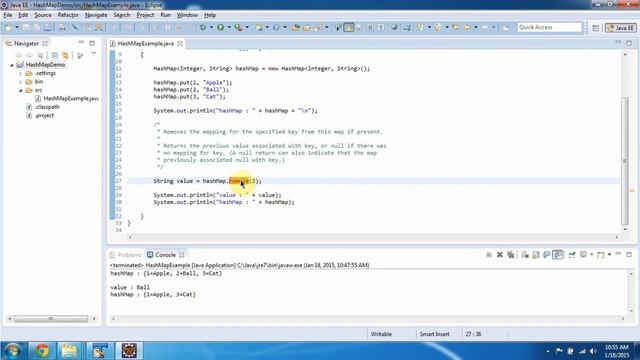Select the .project file
Viewport: 640px width, 360px height.
click(44, 116)
